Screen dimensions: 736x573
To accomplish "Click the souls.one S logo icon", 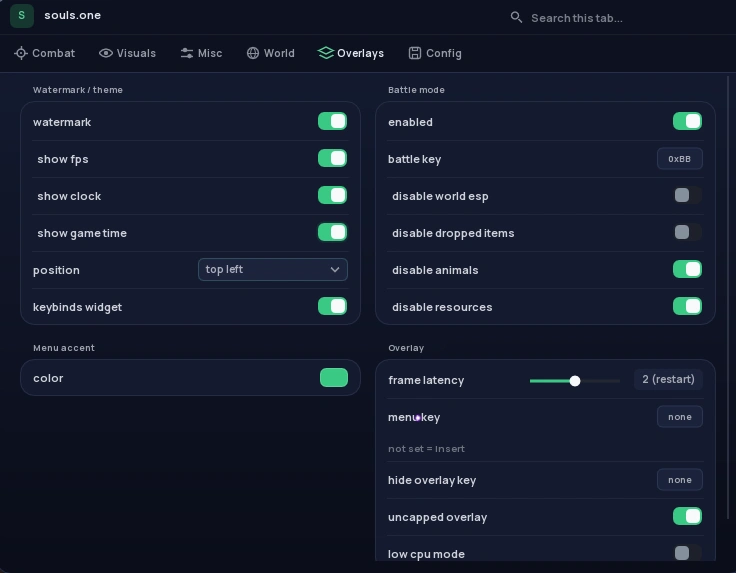I will point(22,15).
